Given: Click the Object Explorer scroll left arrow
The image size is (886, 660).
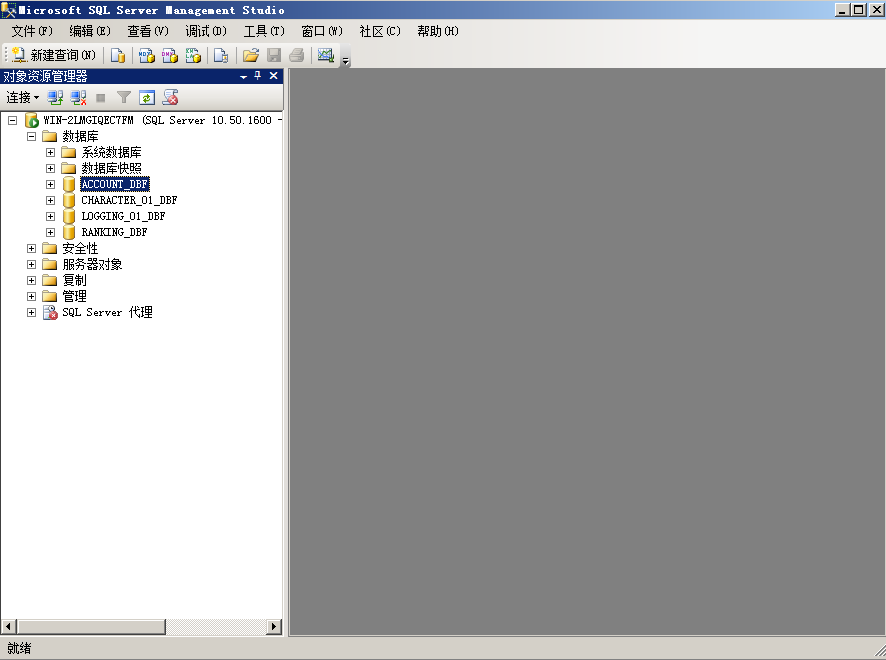Looking at the screenshot, I should click(x=8, y=626).
